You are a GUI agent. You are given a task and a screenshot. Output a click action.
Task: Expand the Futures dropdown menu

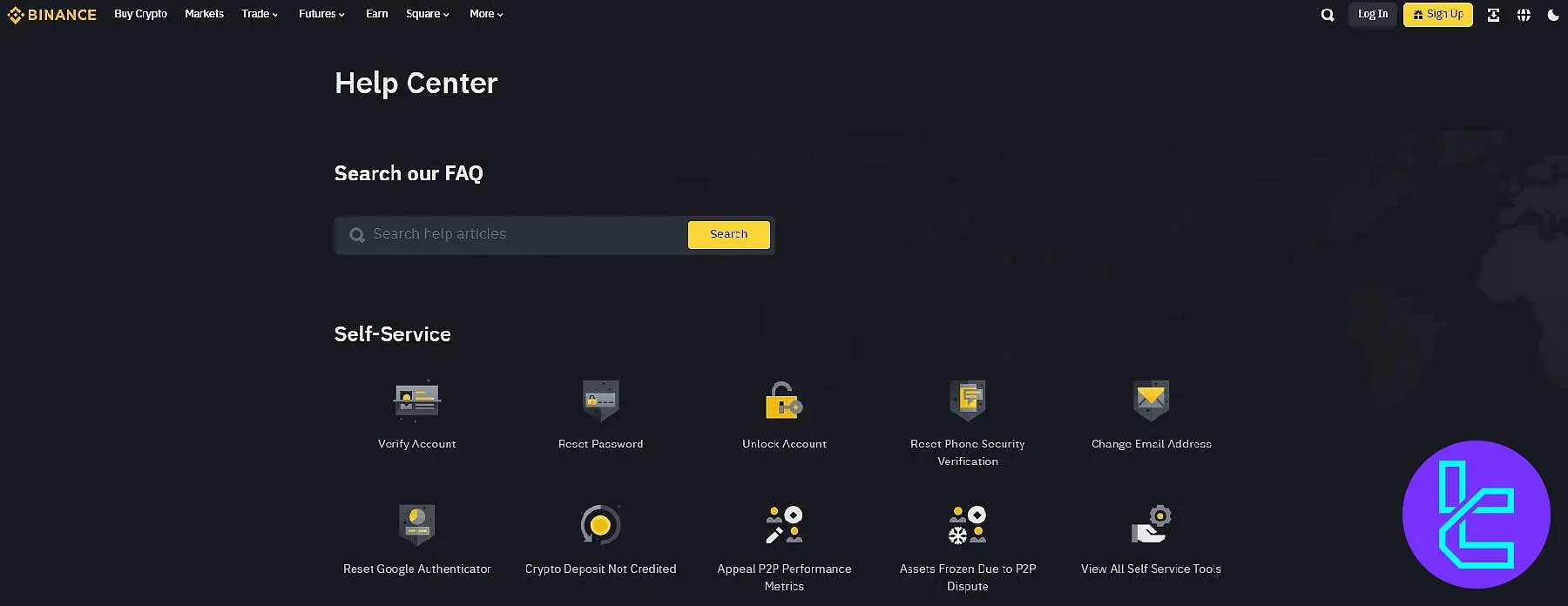click(x=321, y=14)
